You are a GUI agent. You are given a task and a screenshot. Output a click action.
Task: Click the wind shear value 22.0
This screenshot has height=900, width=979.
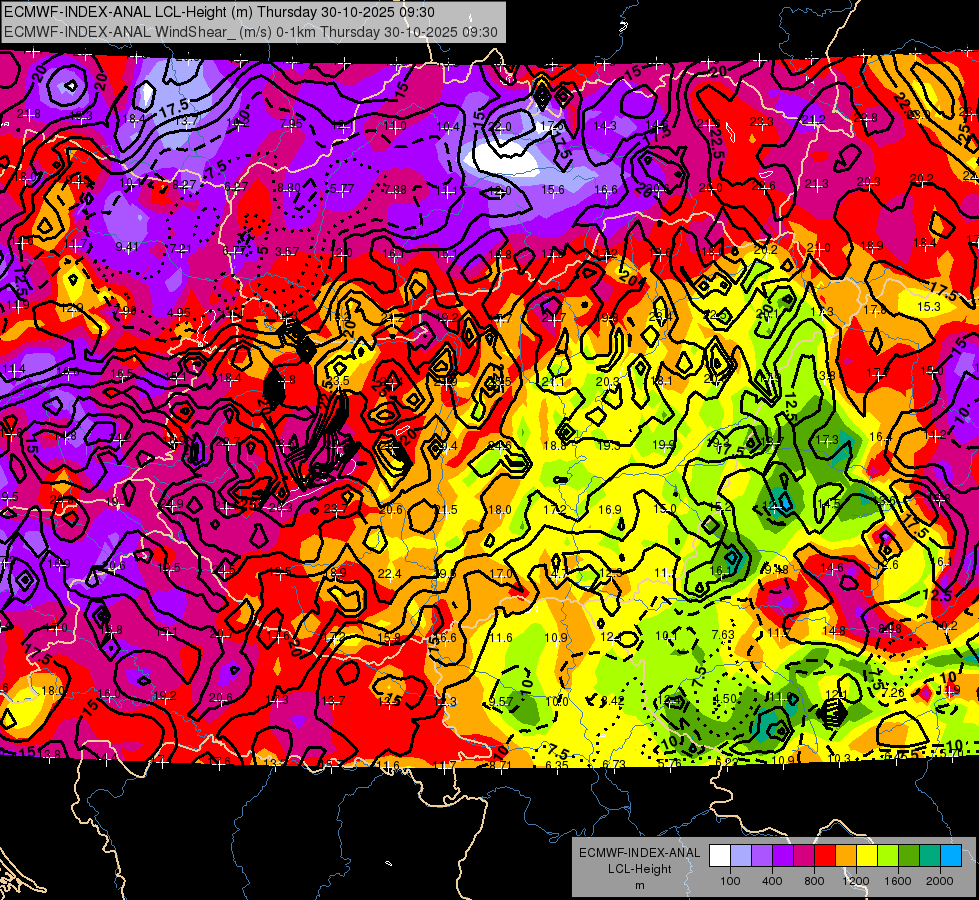(x=500, y=127)
